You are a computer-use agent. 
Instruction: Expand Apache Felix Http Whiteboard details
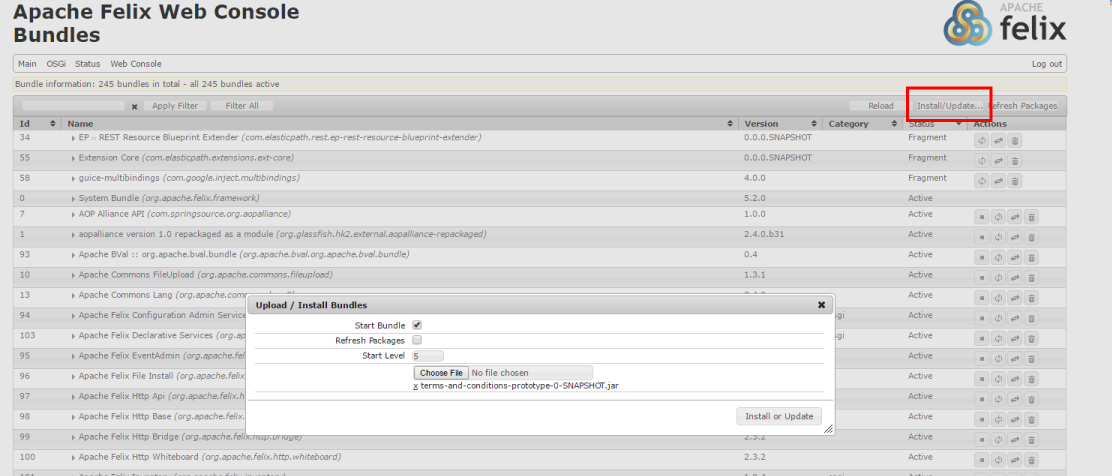pos(74,457)
